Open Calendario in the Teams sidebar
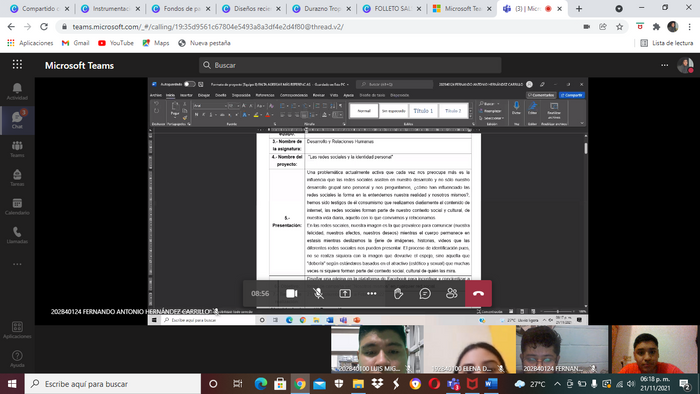This screenshot has width=700, height=394. coord(17,207)
